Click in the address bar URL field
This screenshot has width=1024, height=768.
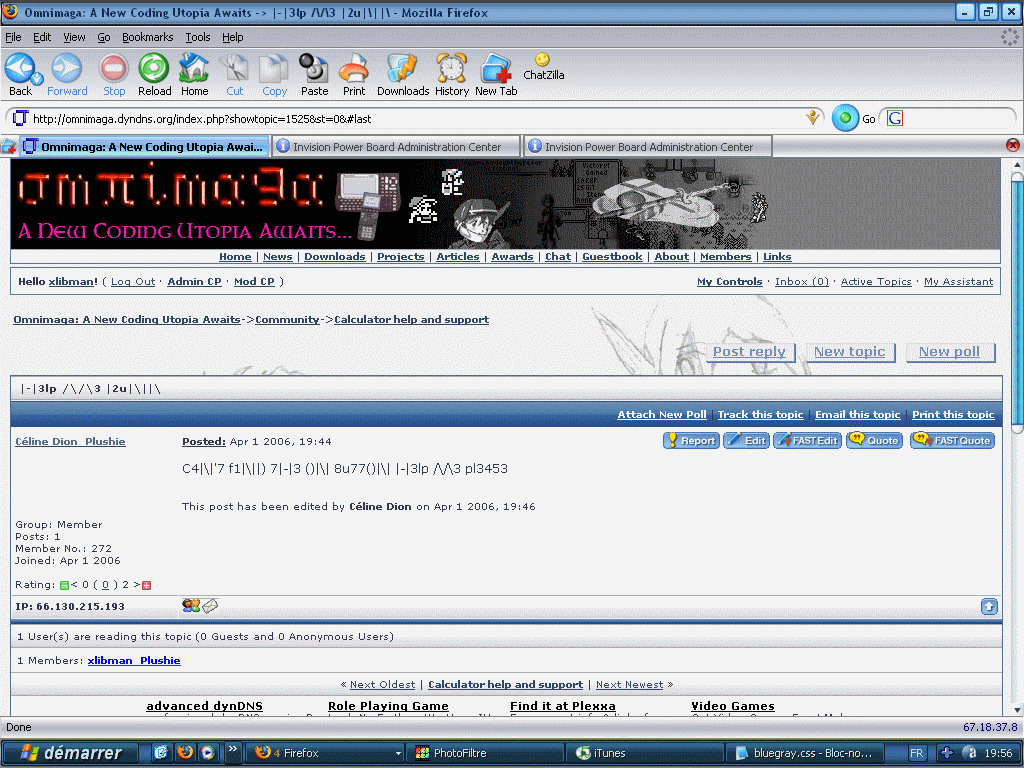coord(418,119)
